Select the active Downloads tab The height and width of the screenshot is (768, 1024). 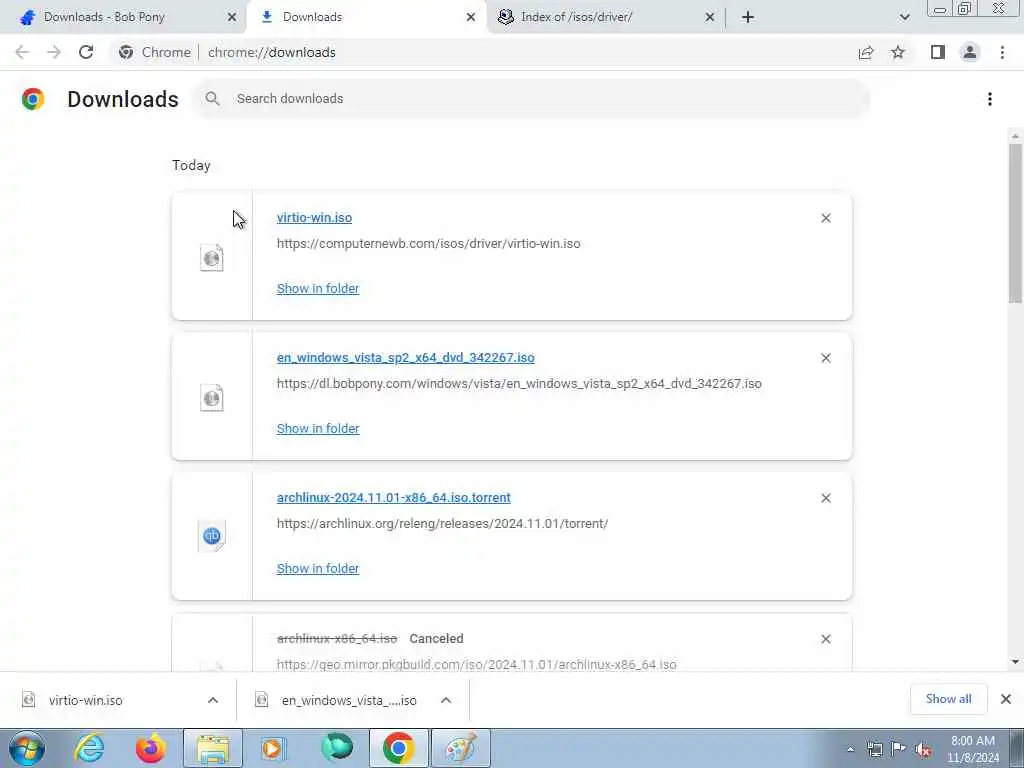pos(366,17)
